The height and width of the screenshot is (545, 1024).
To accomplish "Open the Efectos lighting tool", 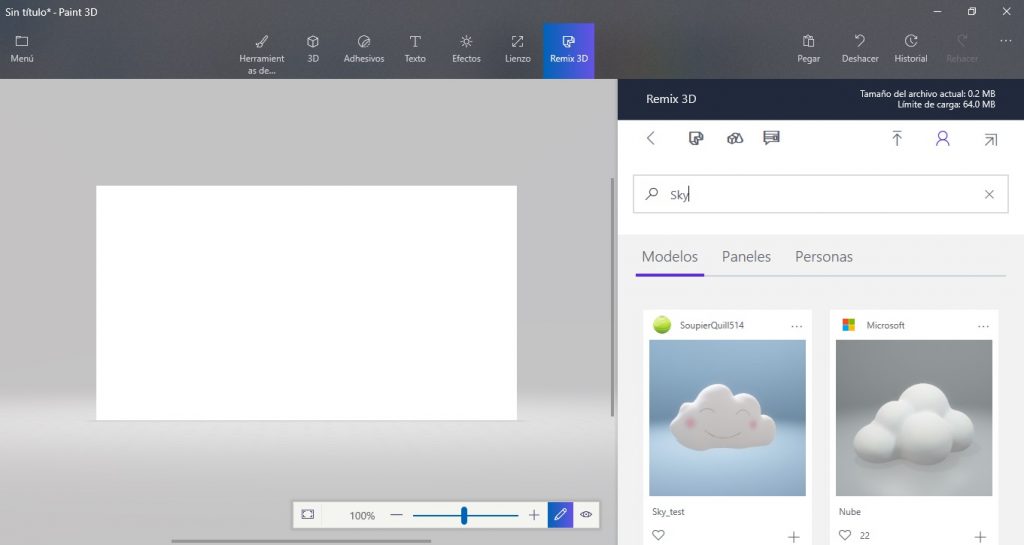I will (466, 50).
